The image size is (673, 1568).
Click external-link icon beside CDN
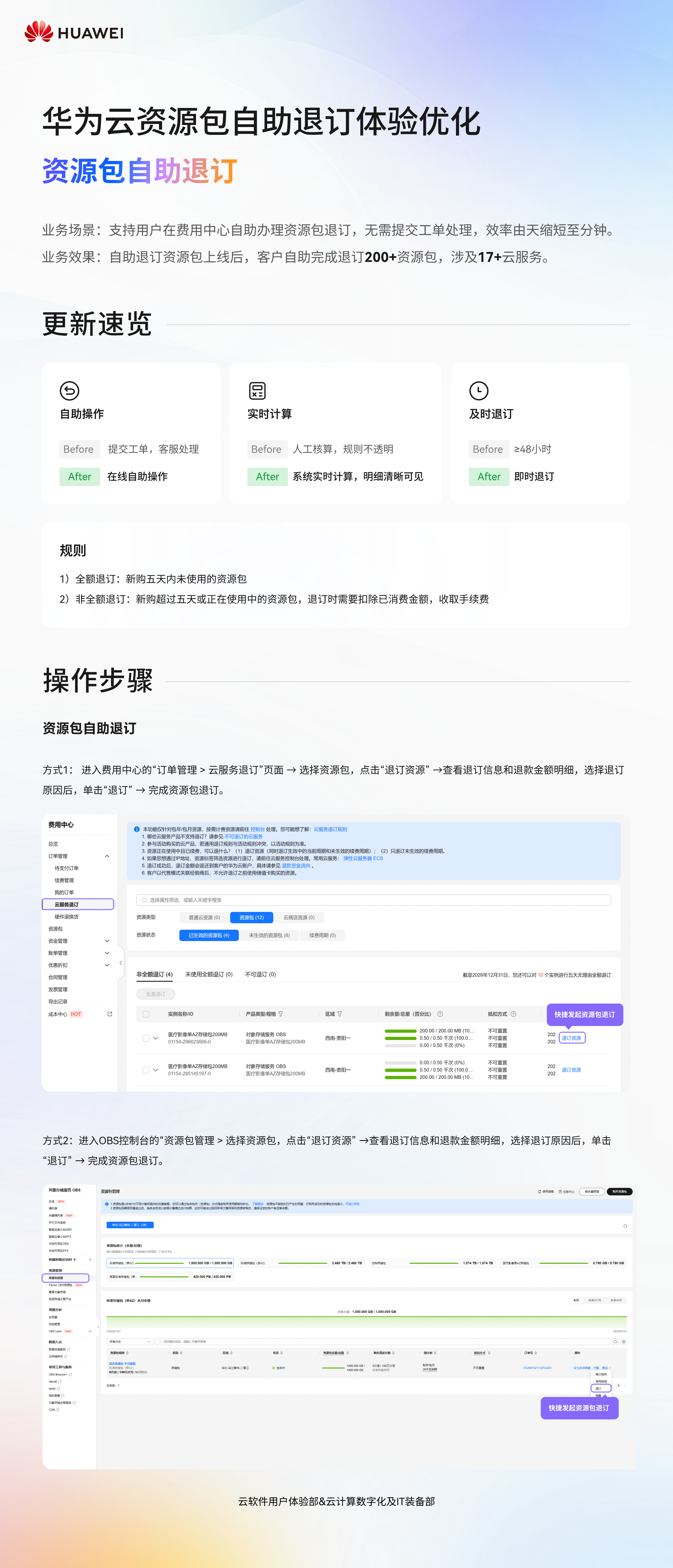[58, 1410]
